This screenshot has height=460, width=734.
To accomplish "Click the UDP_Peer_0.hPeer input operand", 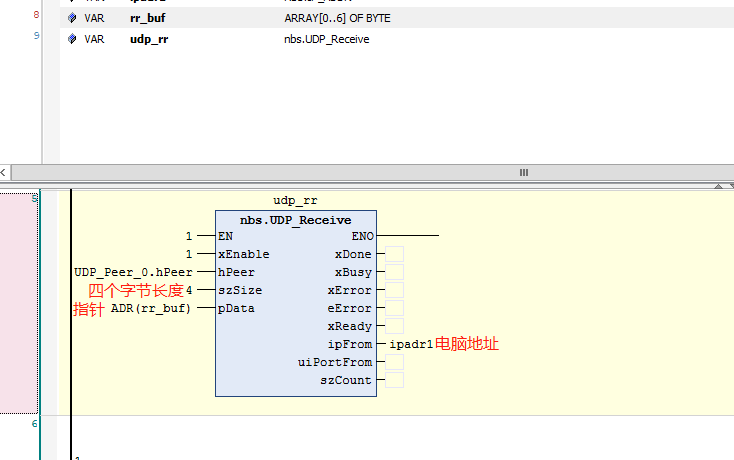I will (133, 272).
